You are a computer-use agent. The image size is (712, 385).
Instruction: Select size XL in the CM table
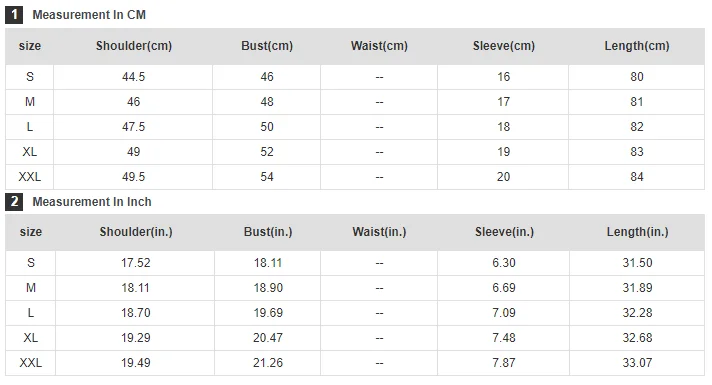click(x=30, y=152)
